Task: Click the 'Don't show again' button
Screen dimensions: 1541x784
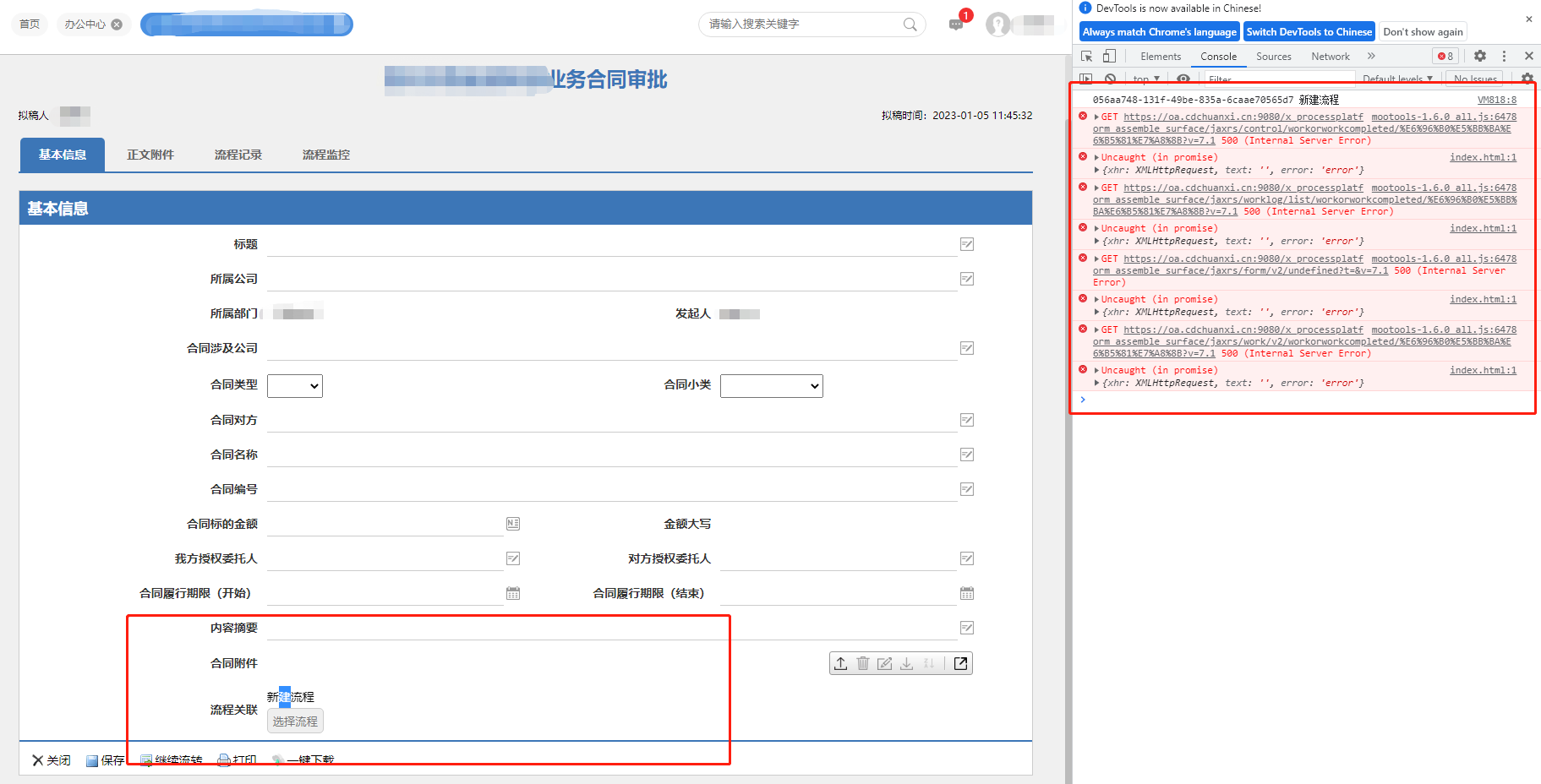Action: click(1423, 32)
